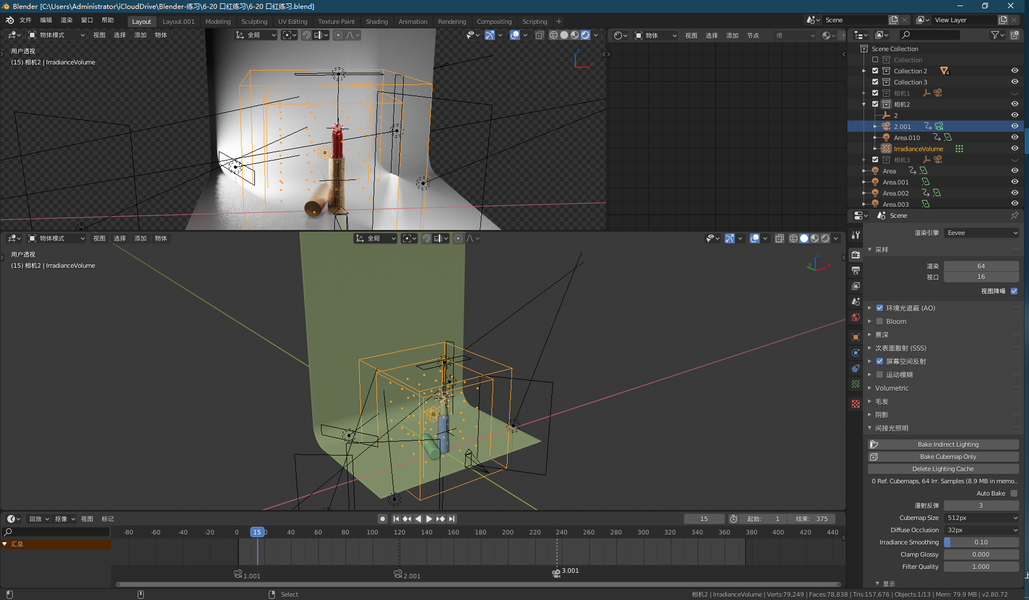
Task: Open the Physics properties tab icon
Action: pos(856,353)
